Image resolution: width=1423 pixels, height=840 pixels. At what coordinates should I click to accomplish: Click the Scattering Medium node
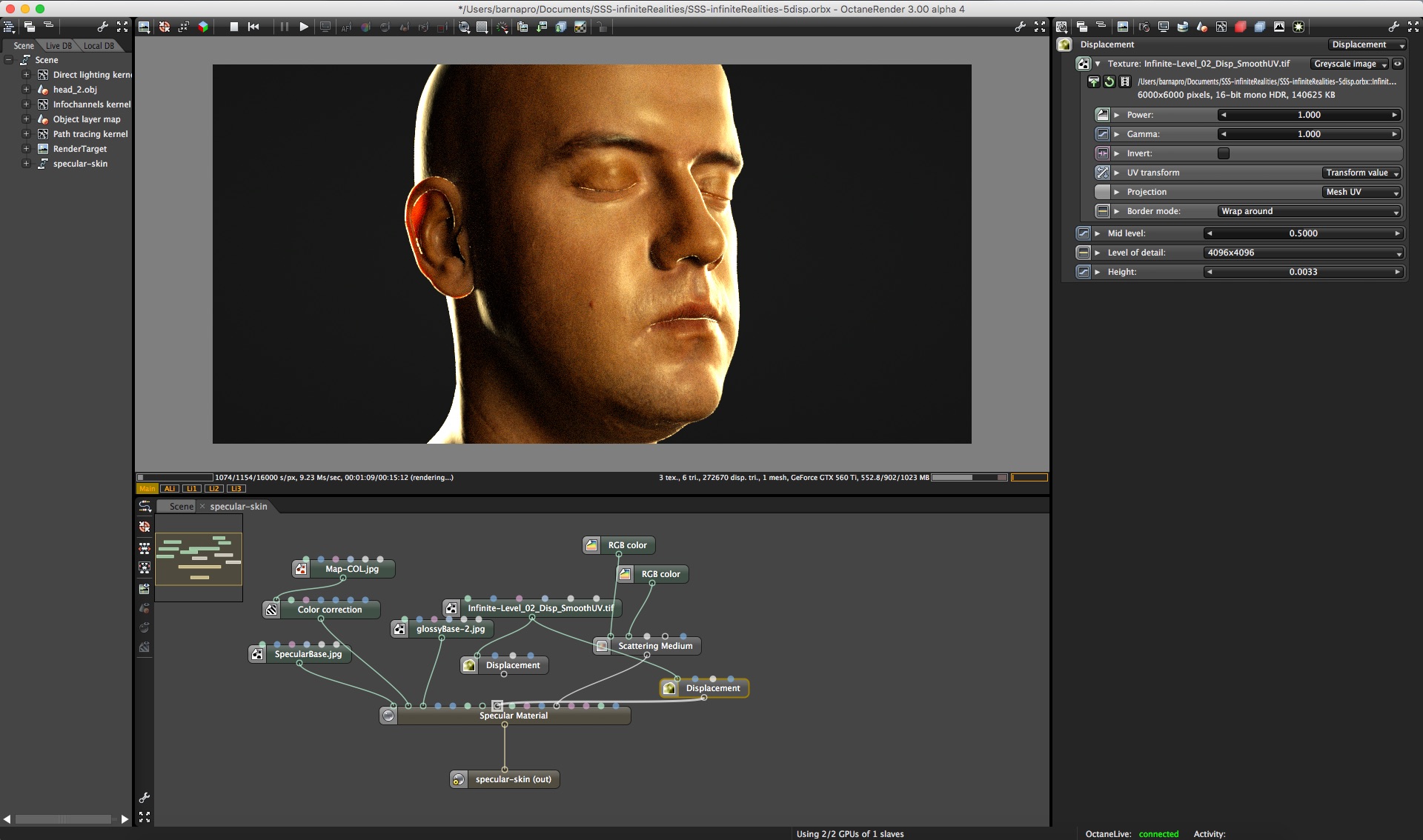(655, 646)
